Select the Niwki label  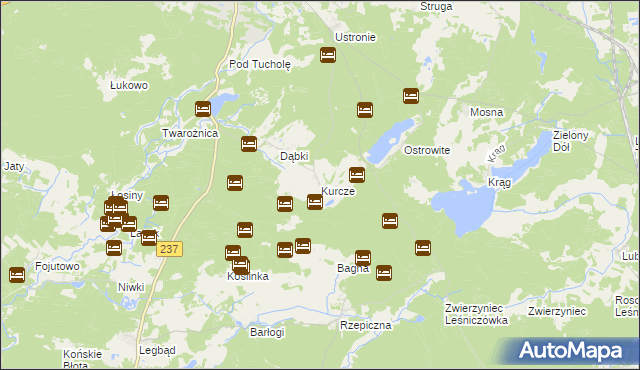pos(131,287)
